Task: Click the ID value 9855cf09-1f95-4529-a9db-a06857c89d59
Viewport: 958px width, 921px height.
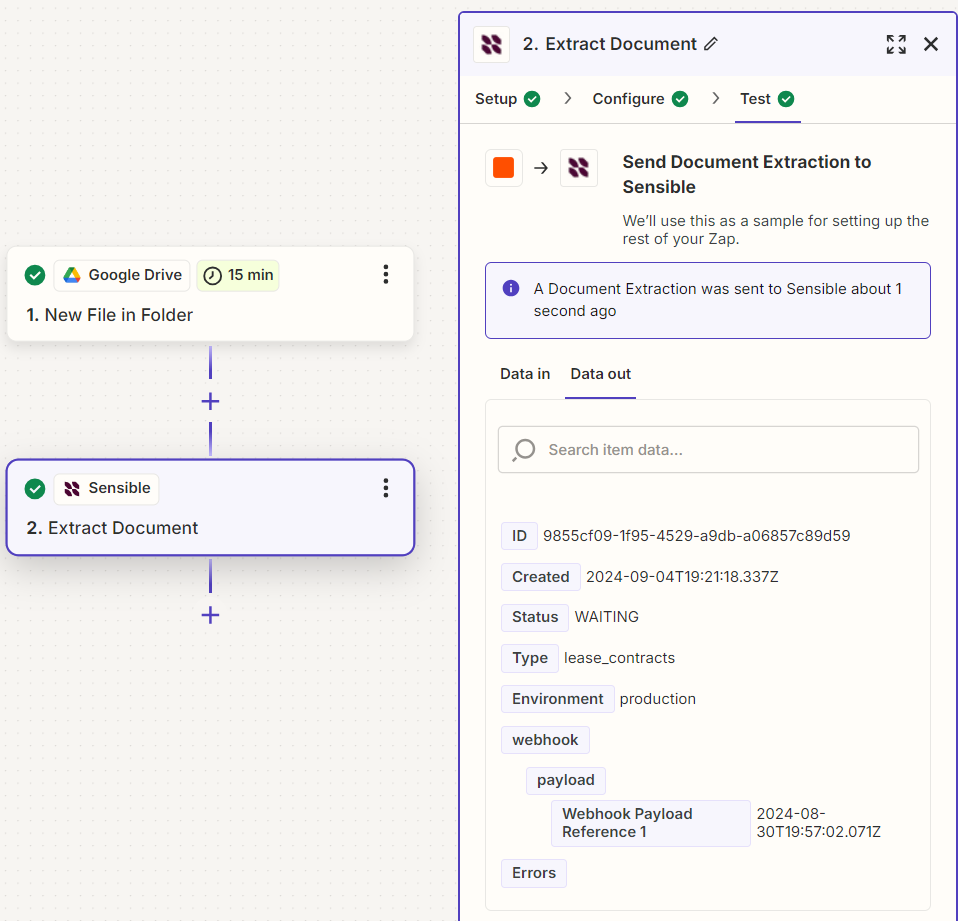Action: click(x=697, y=536)
